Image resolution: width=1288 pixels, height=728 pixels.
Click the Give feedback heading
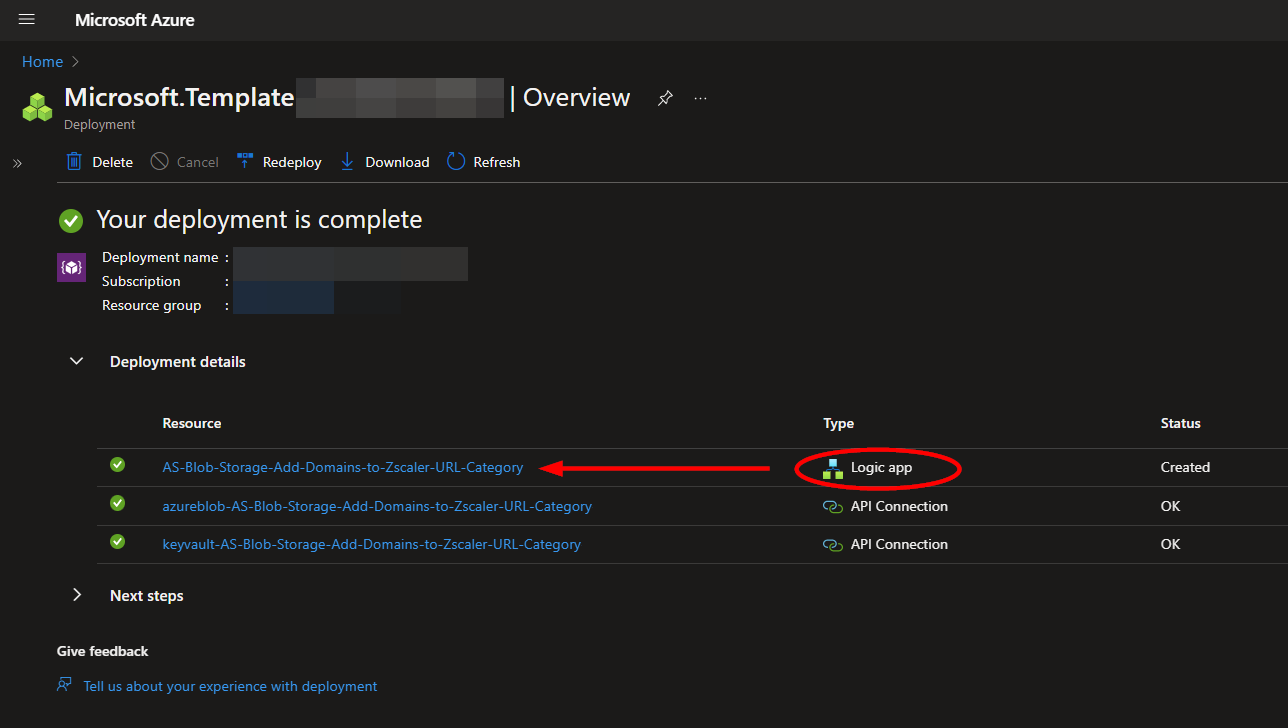[102, 651]
